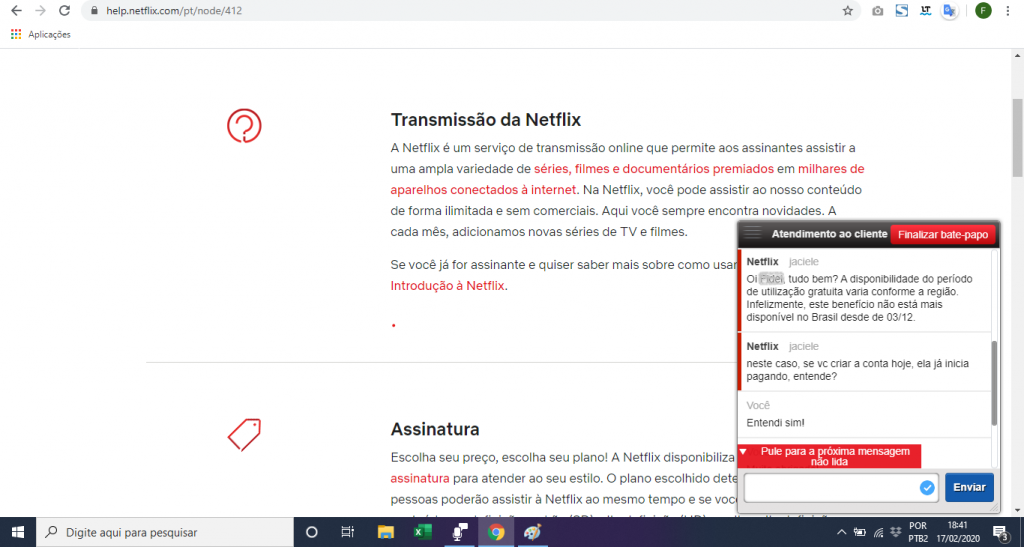This screenshot has width=1024, height=547.
Task: Open the chat hamburger menu icon
Action: 752,232
